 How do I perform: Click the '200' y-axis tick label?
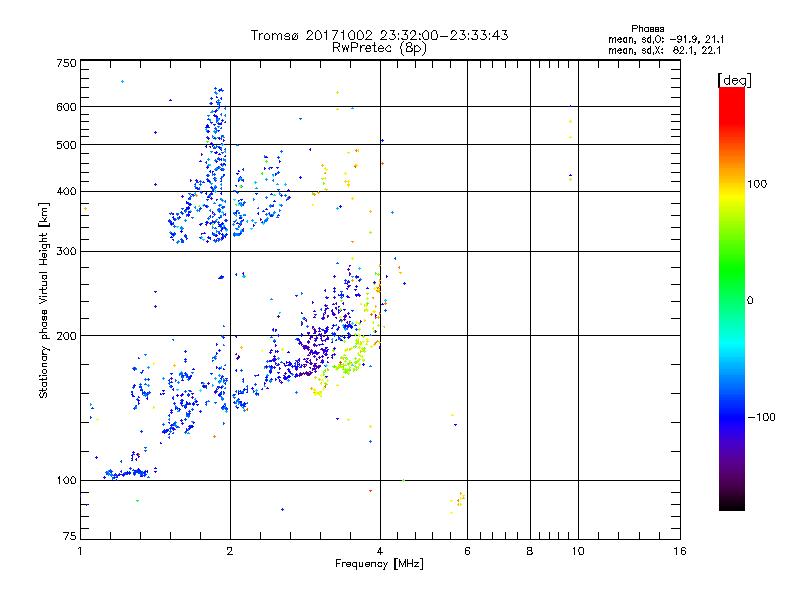(x=66, y=336)
